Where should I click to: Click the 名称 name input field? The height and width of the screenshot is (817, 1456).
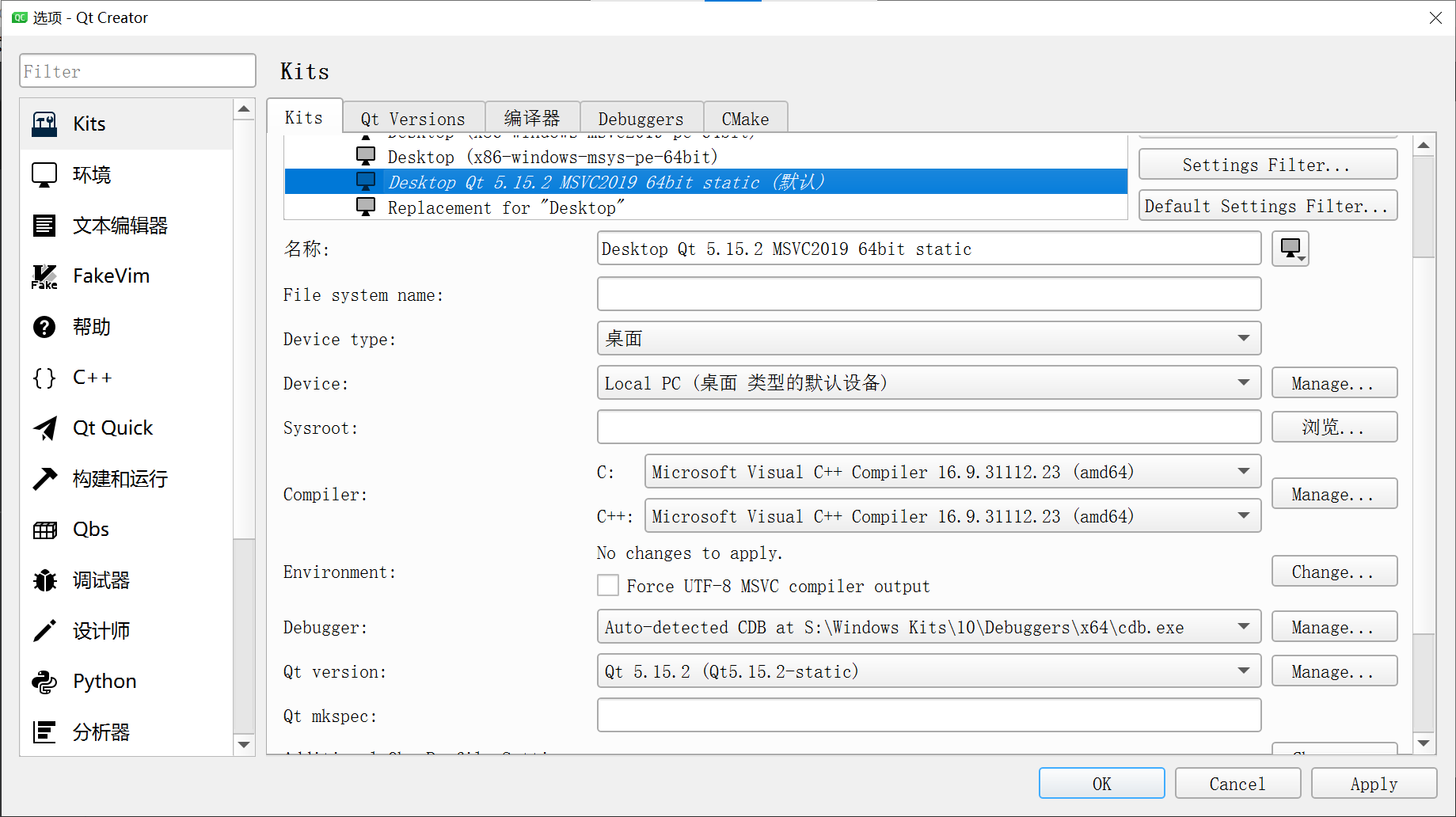929,249
